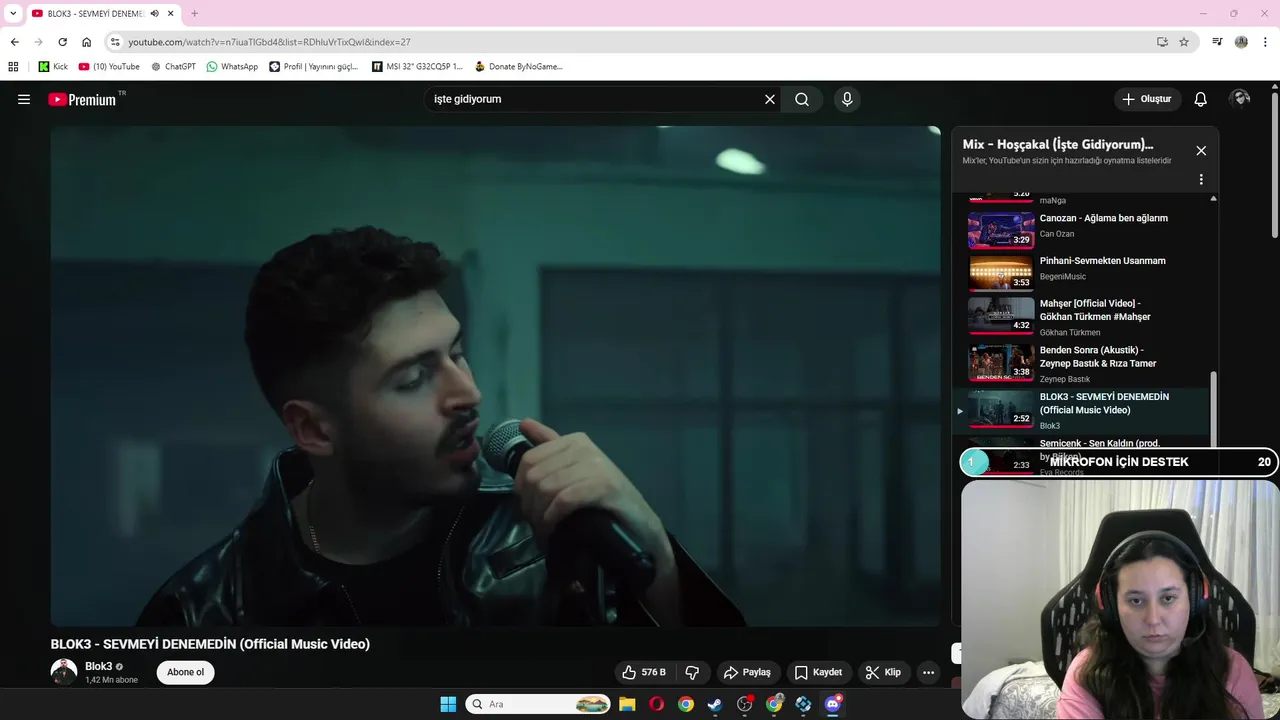
Task: Open account avatar menu
Action: point(1241,98)
